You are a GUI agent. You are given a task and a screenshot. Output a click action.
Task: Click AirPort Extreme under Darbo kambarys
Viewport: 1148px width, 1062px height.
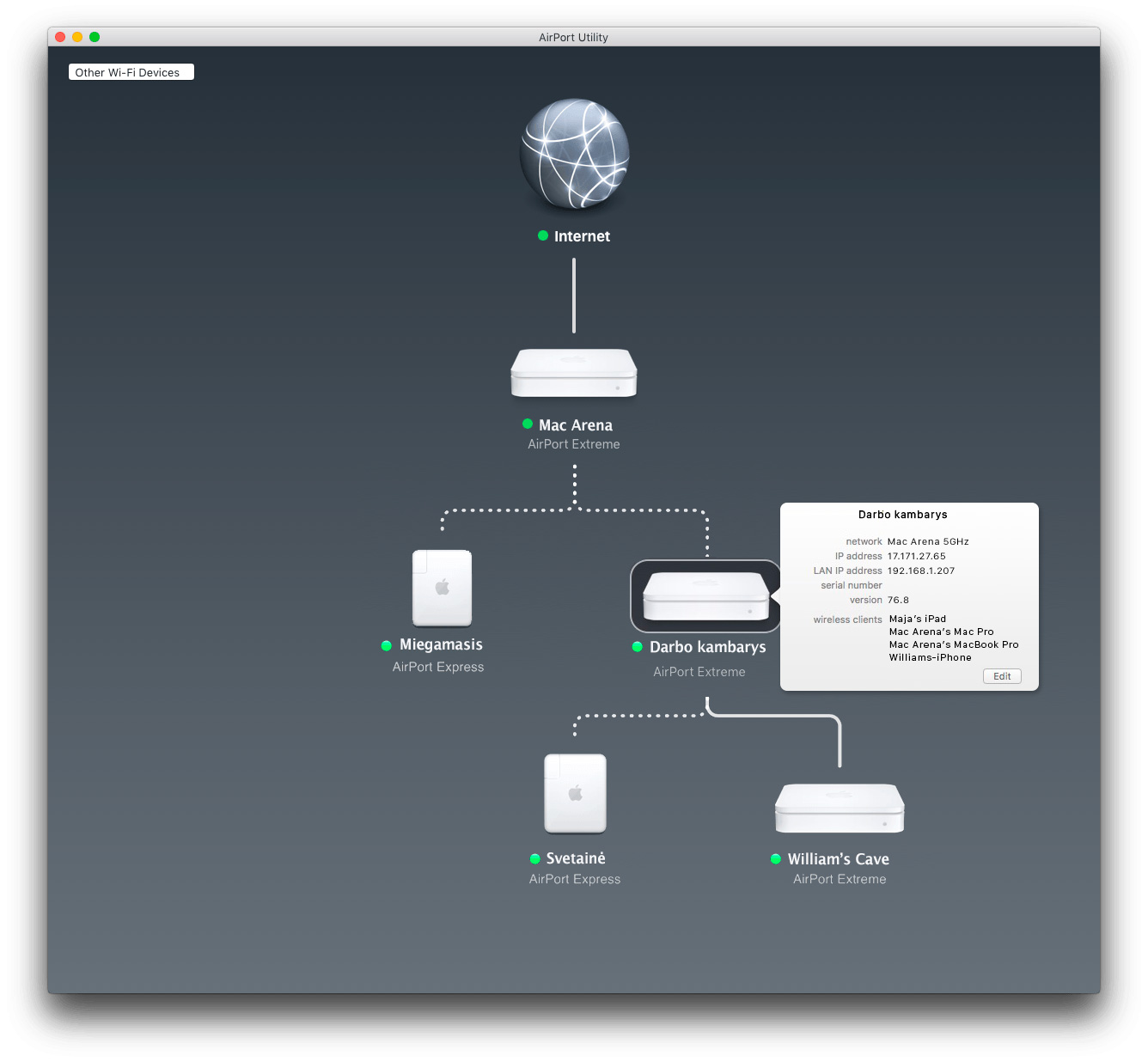699,672
